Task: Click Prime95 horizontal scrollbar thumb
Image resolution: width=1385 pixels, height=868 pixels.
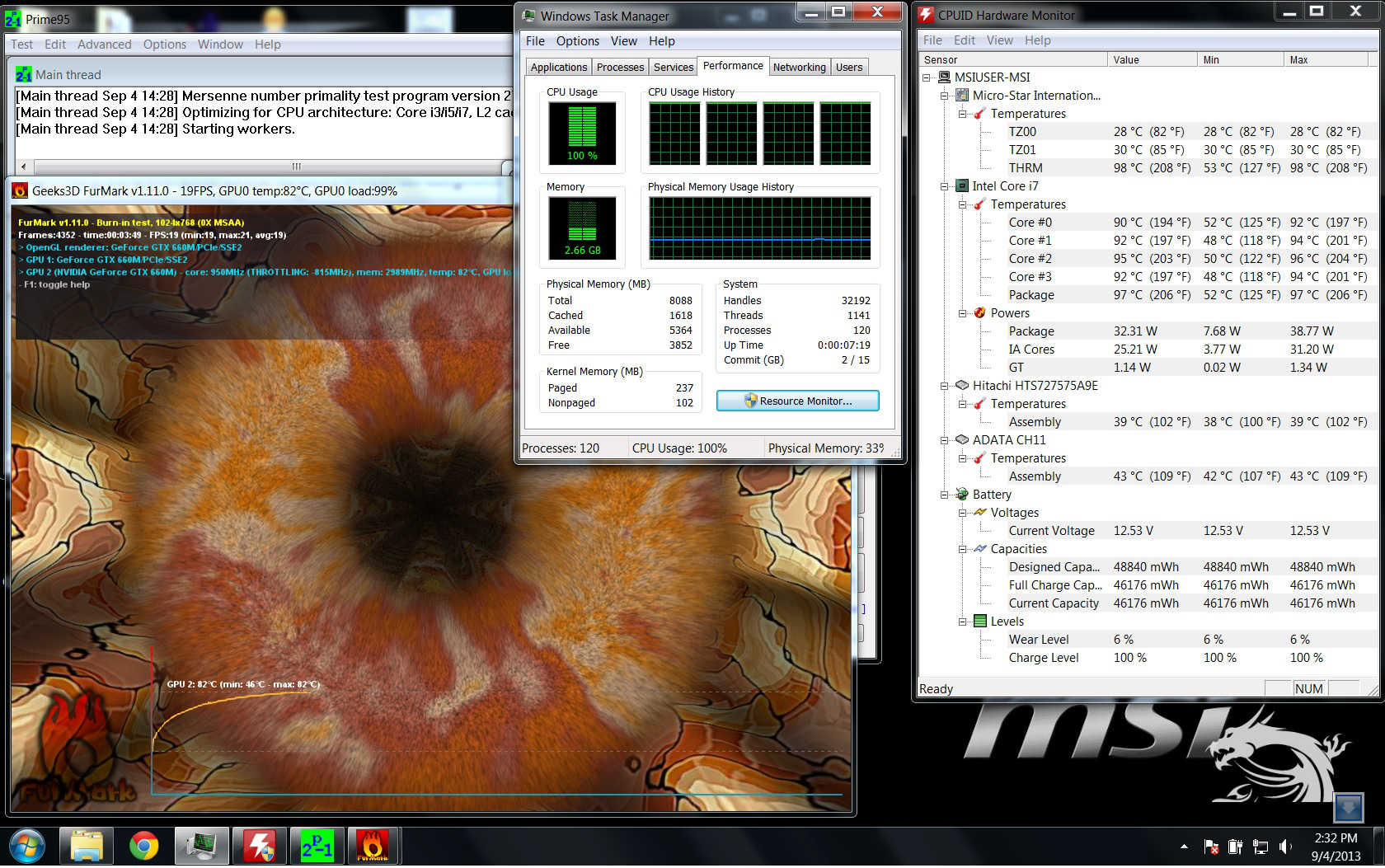Action: pos(297,167)
